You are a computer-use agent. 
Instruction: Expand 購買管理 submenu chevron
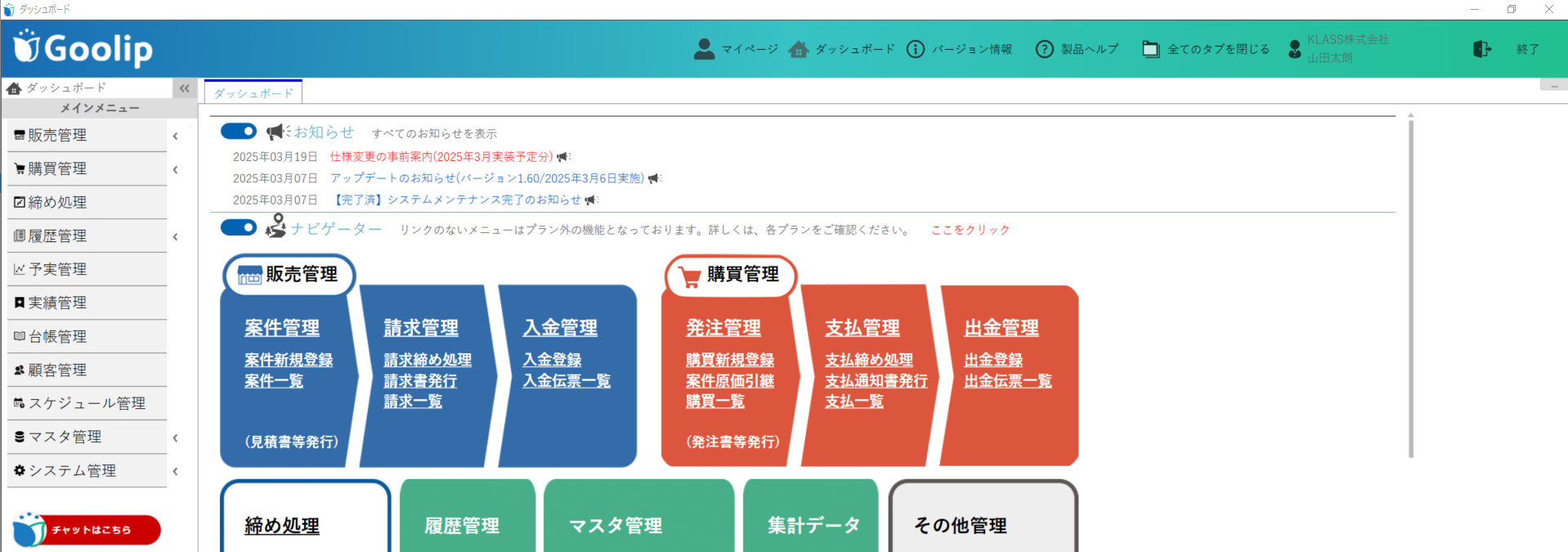(176, 169)
